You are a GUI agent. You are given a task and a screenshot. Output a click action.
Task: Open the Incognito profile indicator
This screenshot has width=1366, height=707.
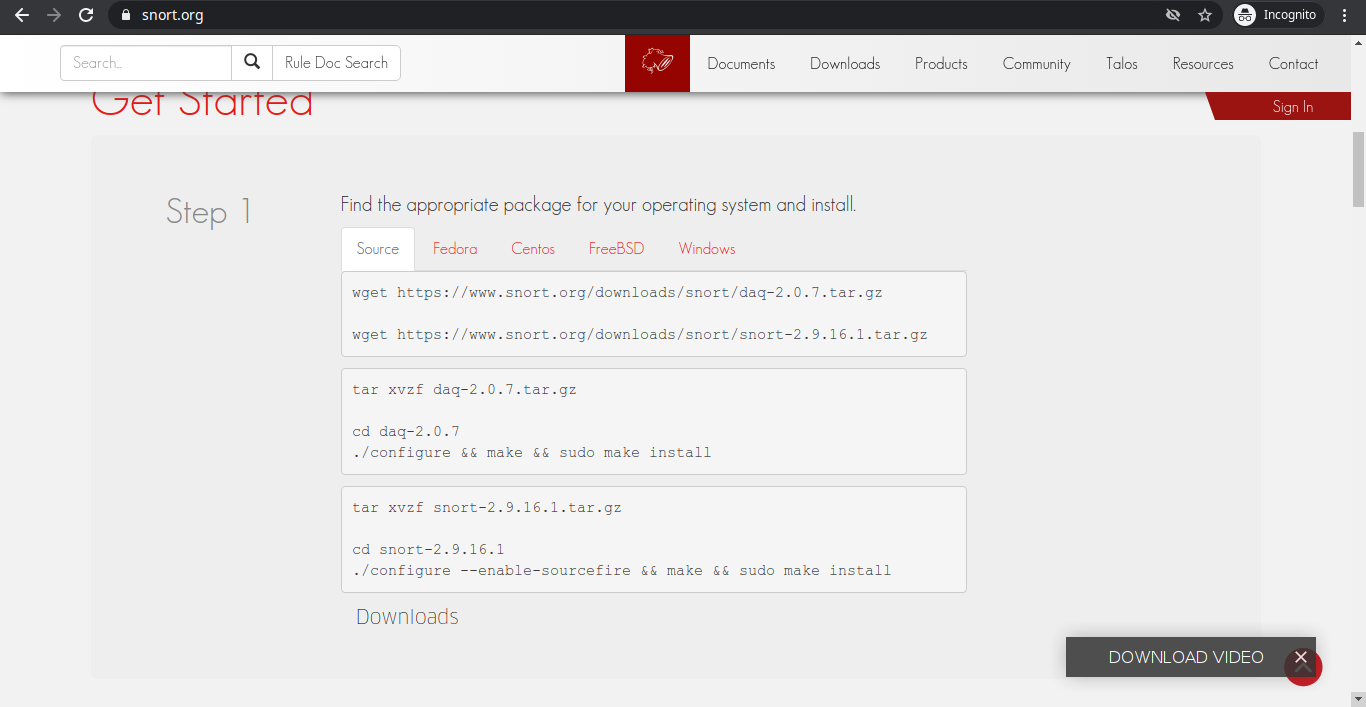click(1279, 15)
